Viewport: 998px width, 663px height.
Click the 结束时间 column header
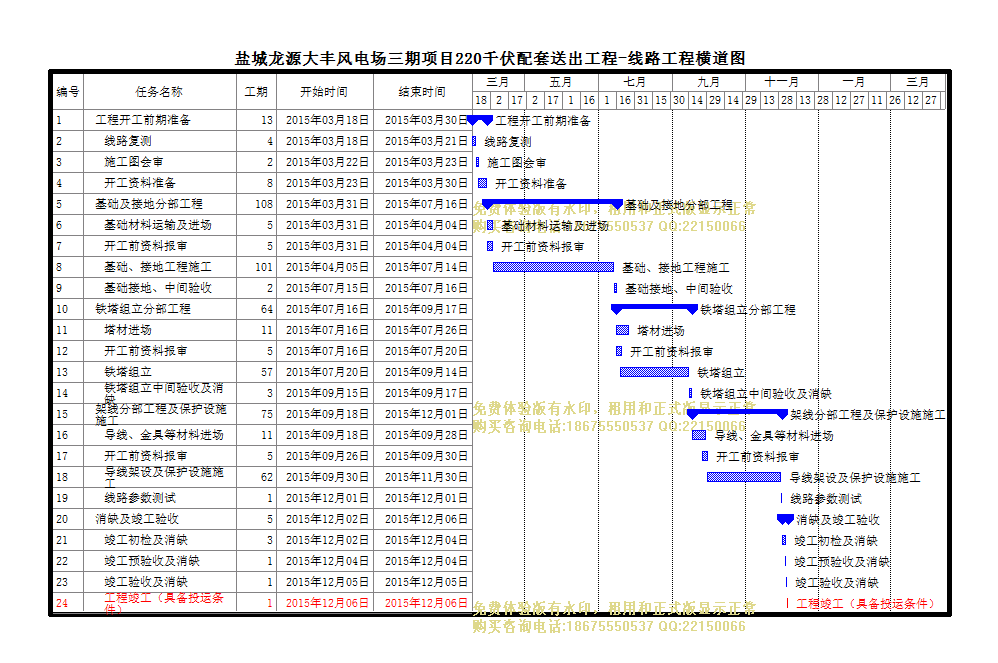423,92
